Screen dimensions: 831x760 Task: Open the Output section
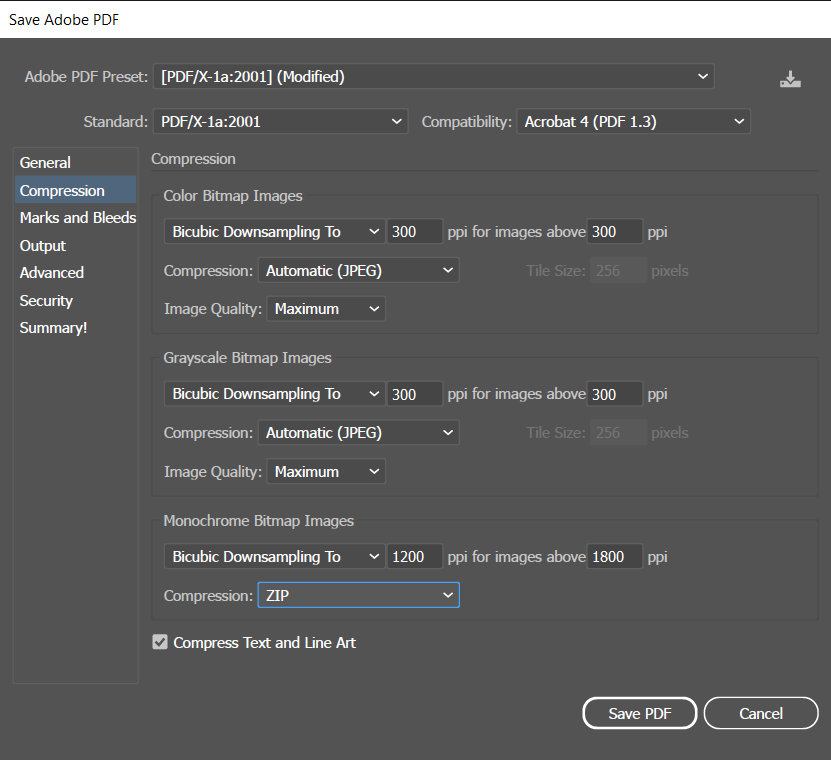click(76, 245)
